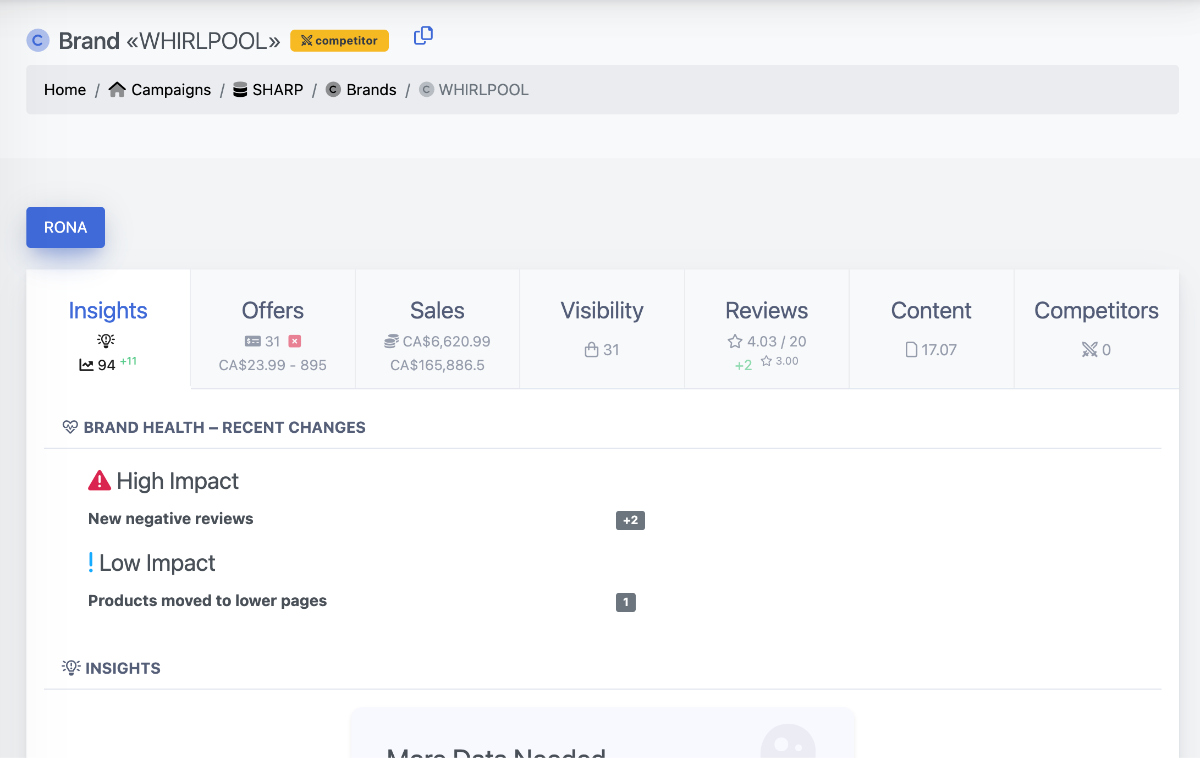
Task: Switch to the Visibility tab
Action: coord(602,328)
